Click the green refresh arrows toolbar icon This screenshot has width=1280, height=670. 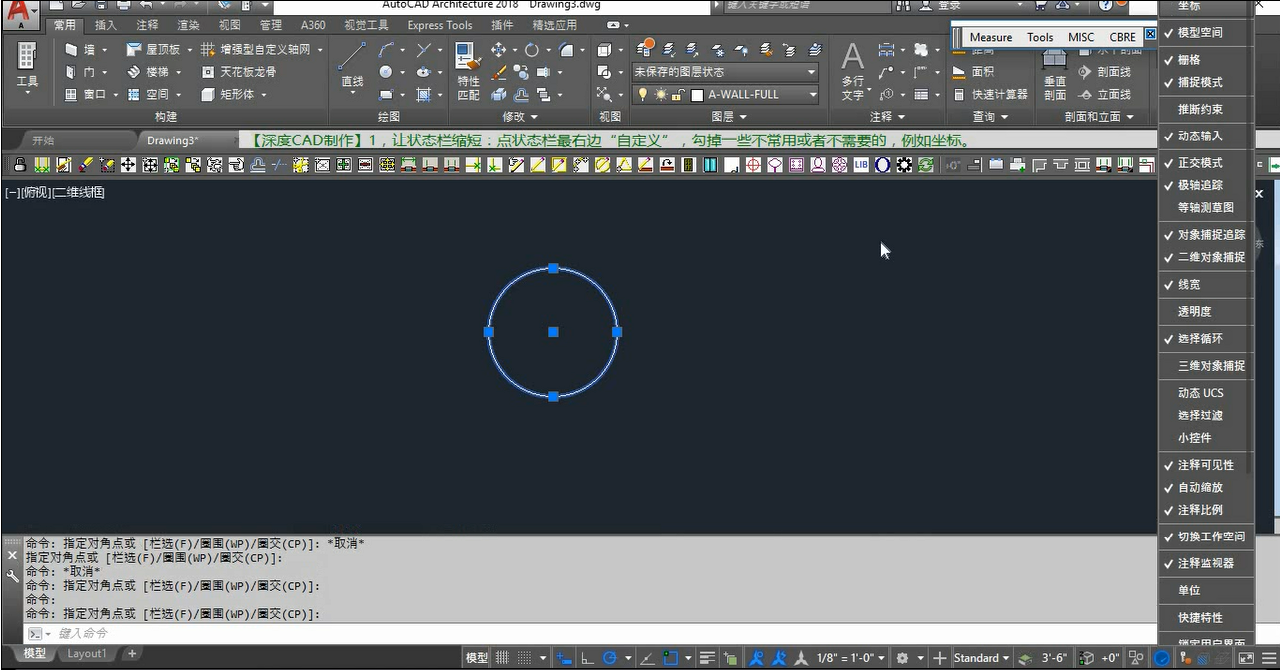pos(926,165)
